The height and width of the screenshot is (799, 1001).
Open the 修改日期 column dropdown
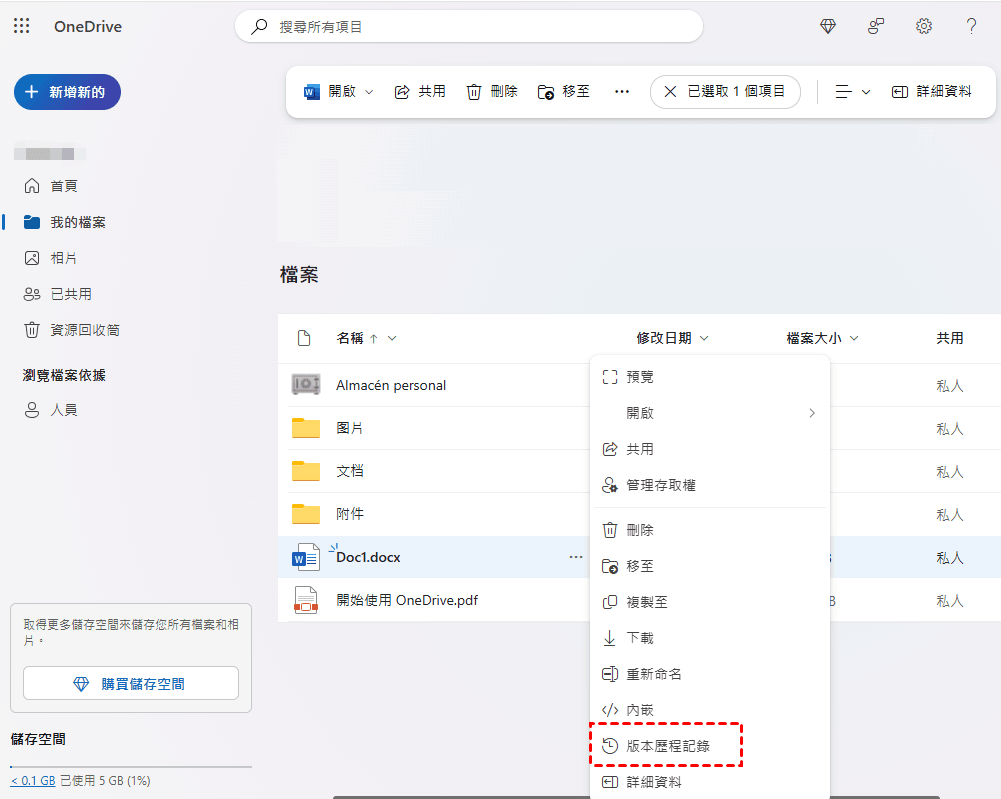coord(704,338)
